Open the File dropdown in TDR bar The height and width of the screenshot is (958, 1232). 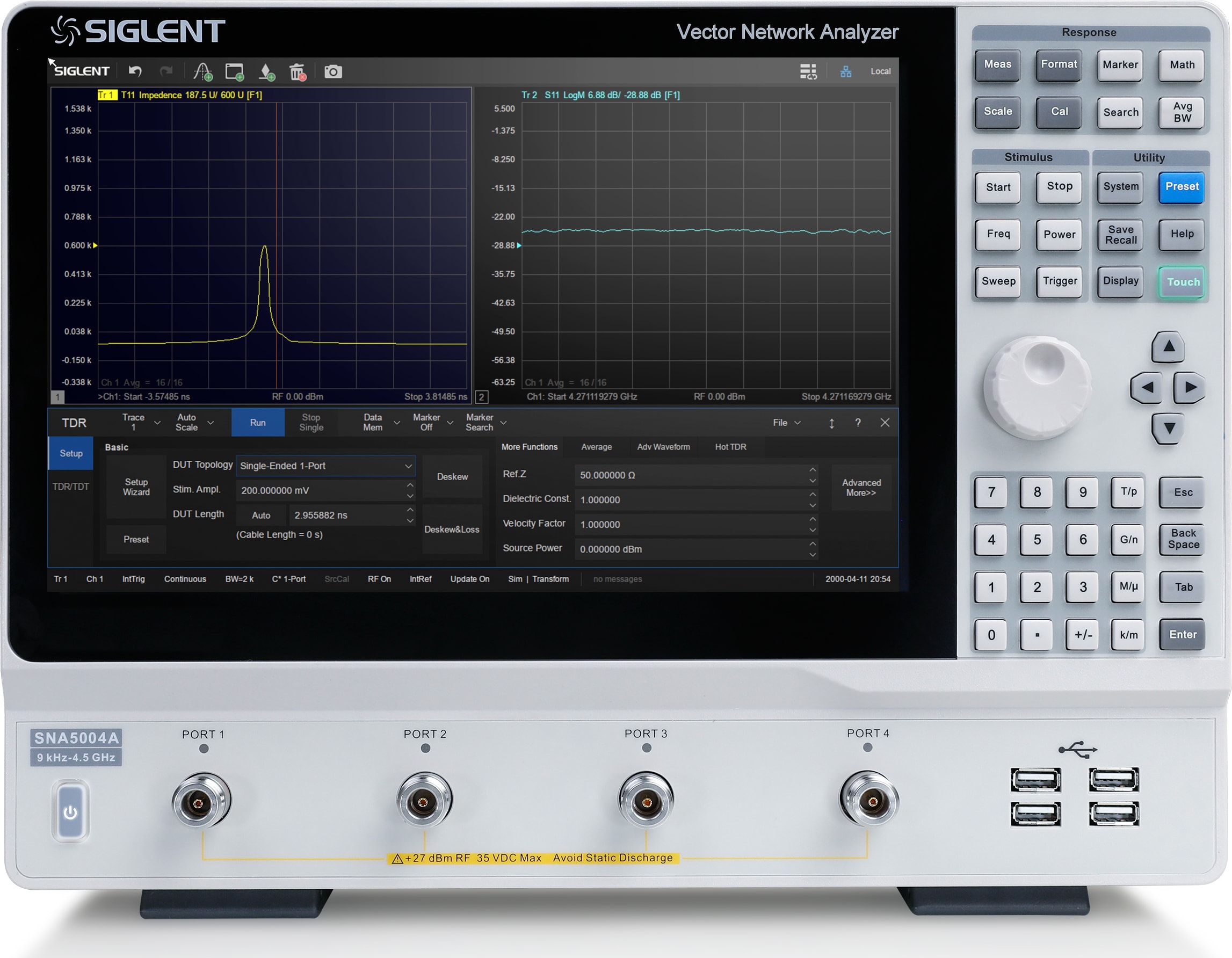786,423
